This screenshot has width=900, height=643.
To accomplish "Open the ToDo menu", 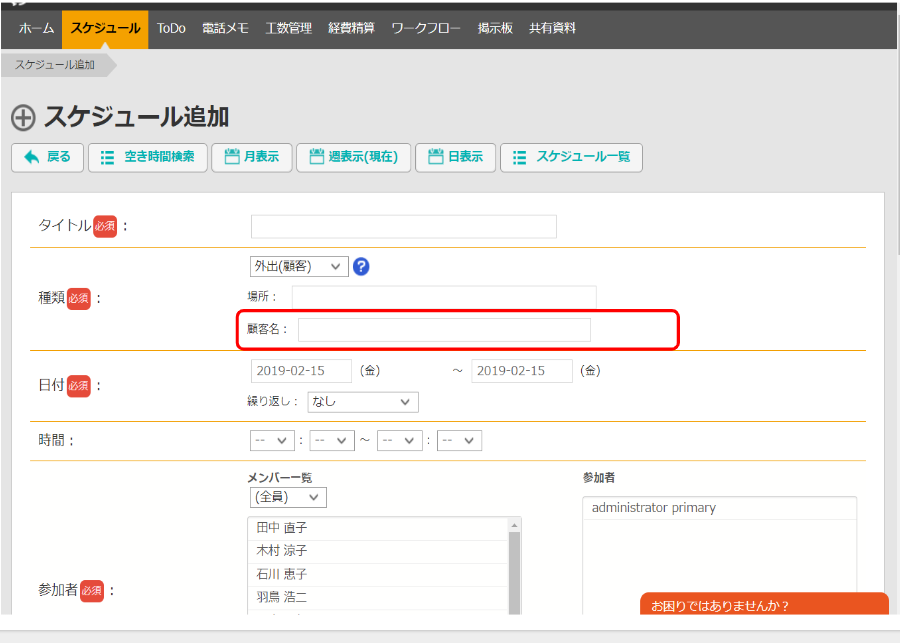I will pos(171,28).
